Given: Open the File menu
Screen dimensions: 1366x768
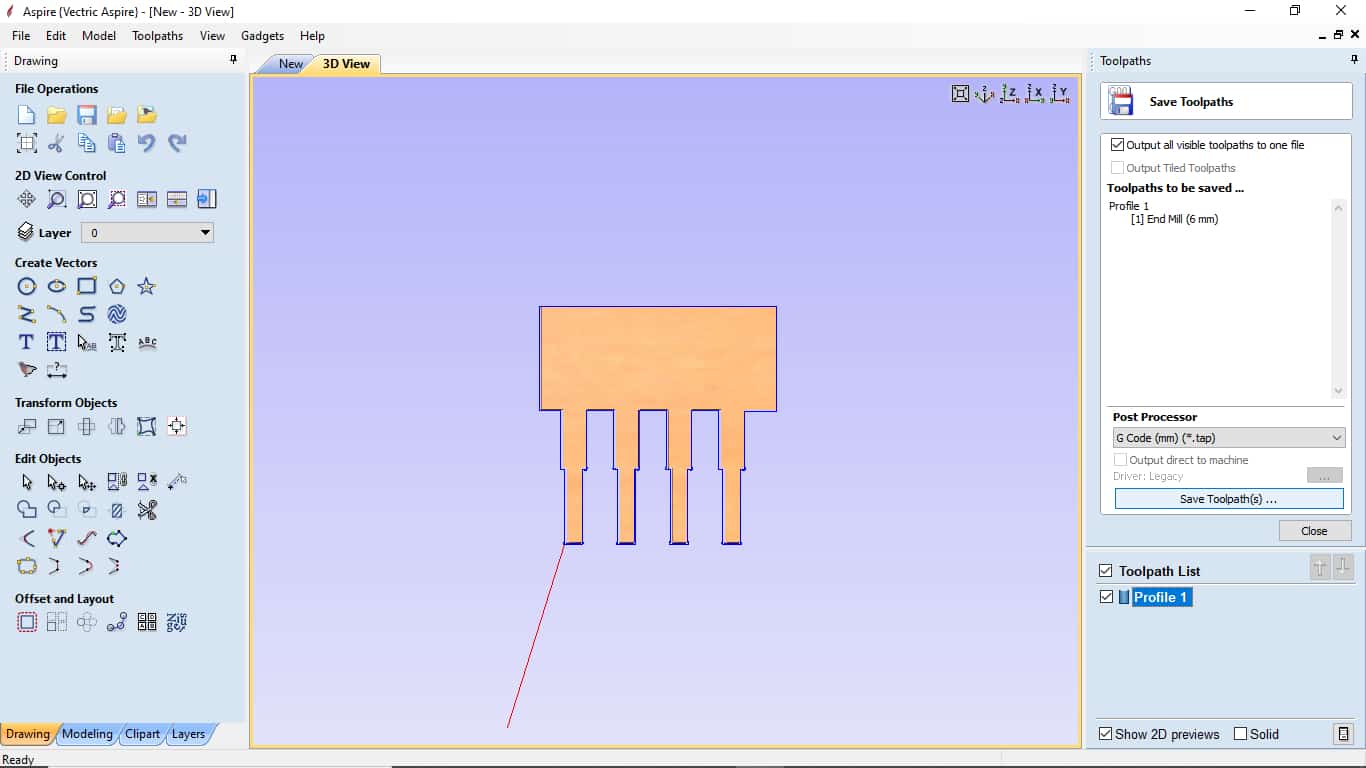Looking at the screenshot, I should pyautogui.click(x=21, y=35).
